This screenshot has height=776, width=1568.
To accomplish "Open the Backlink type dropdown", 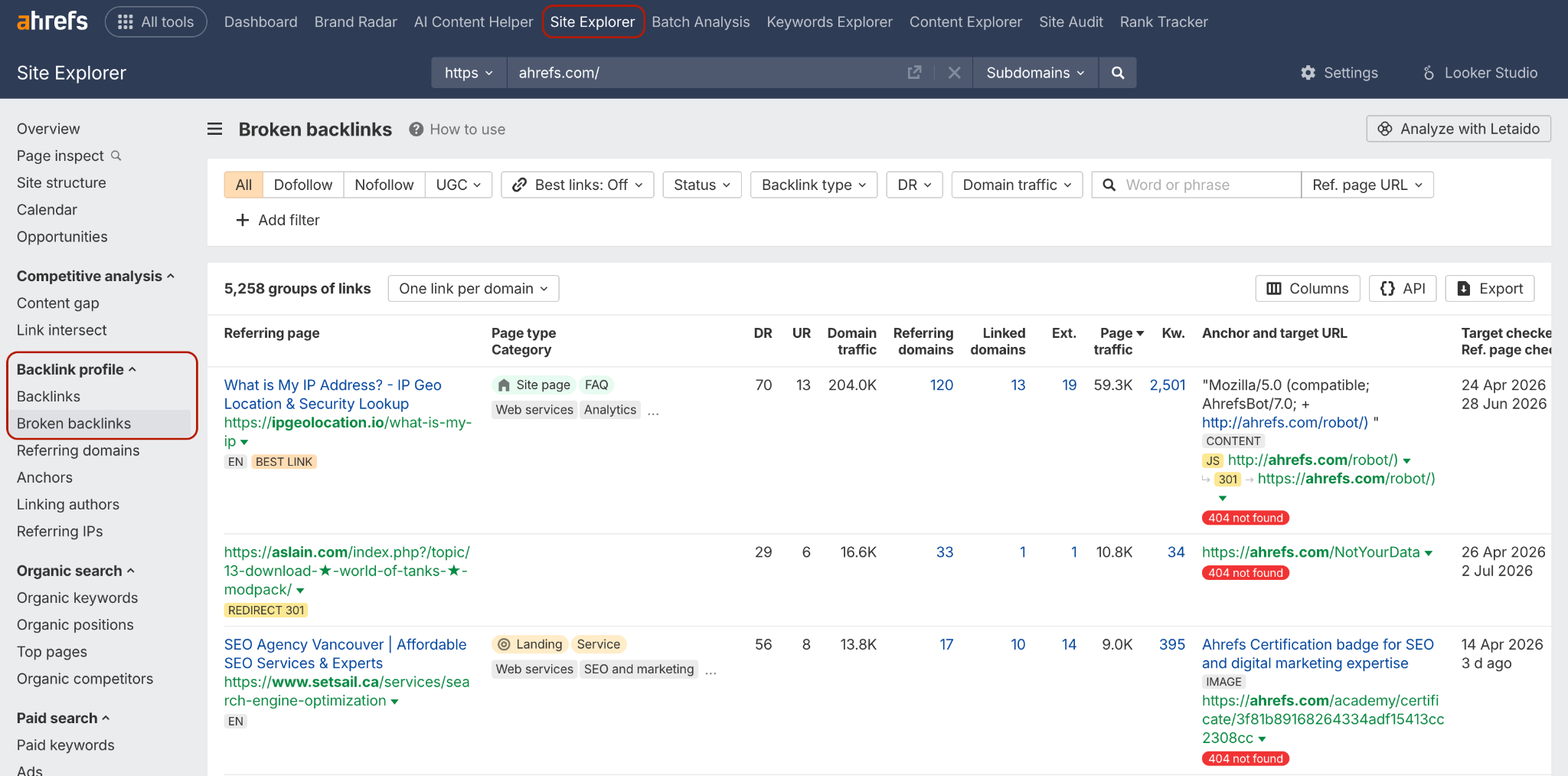I will (x=814, y=185).
